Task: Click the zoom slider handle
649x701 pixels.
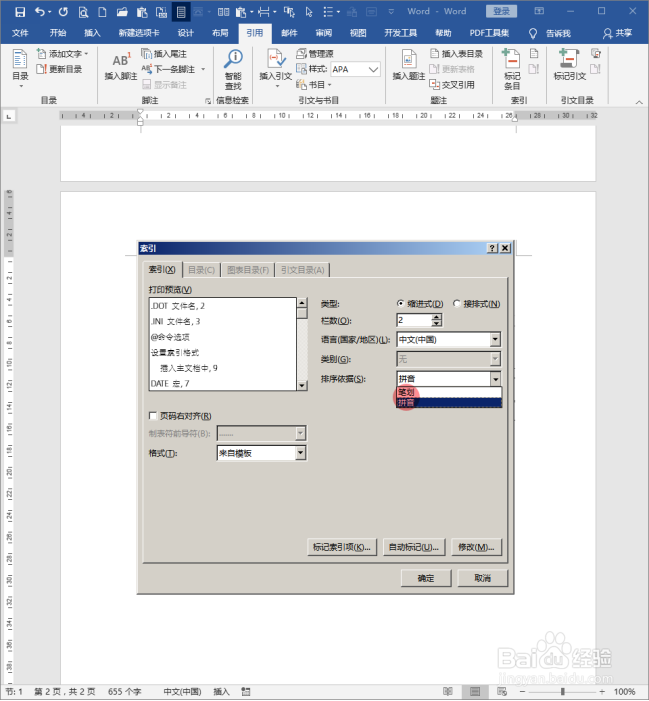Action: pos(562,692)
